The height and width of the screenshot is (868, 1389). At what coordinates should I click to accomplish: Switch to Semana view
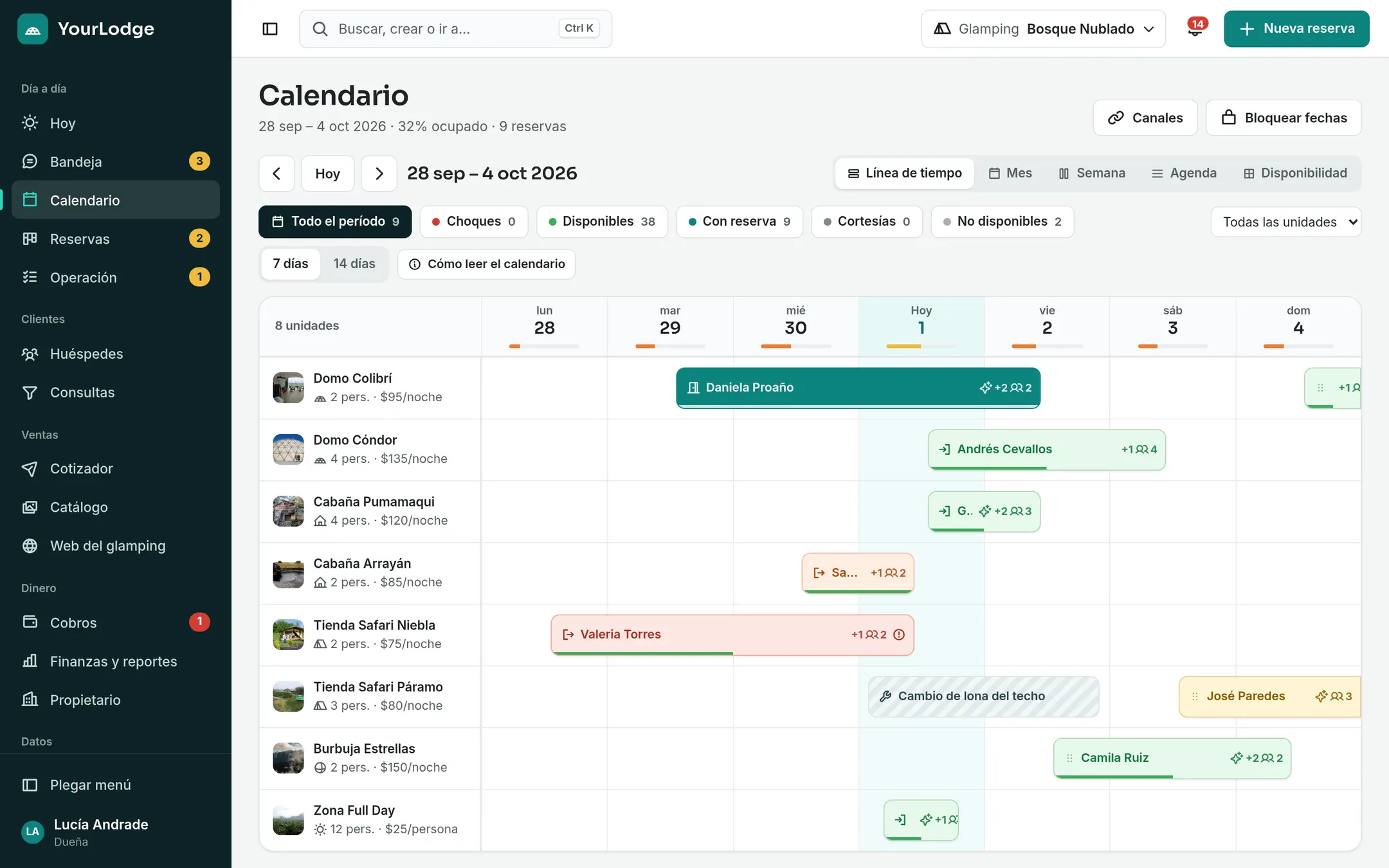tap(1092, 174)
